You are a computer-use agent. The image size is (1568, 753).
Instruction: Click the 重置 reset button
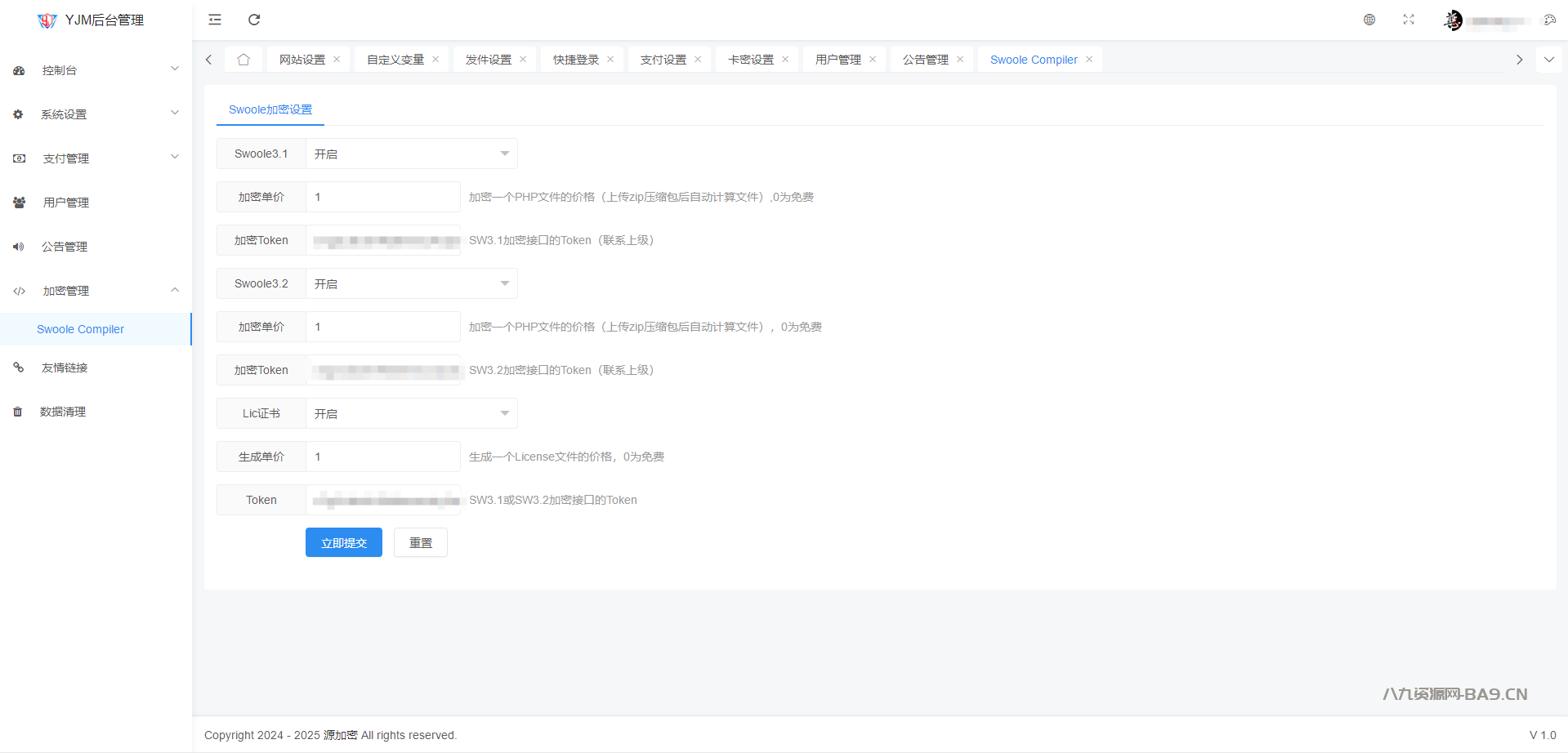(x=420, y=543)
